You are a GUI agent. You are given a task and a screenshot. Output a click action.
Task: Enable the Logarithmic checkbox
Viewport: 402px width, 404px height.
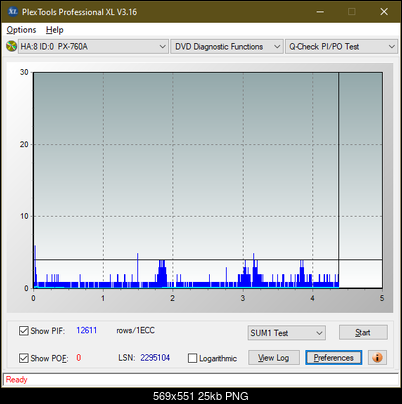(x=192, y=358)
